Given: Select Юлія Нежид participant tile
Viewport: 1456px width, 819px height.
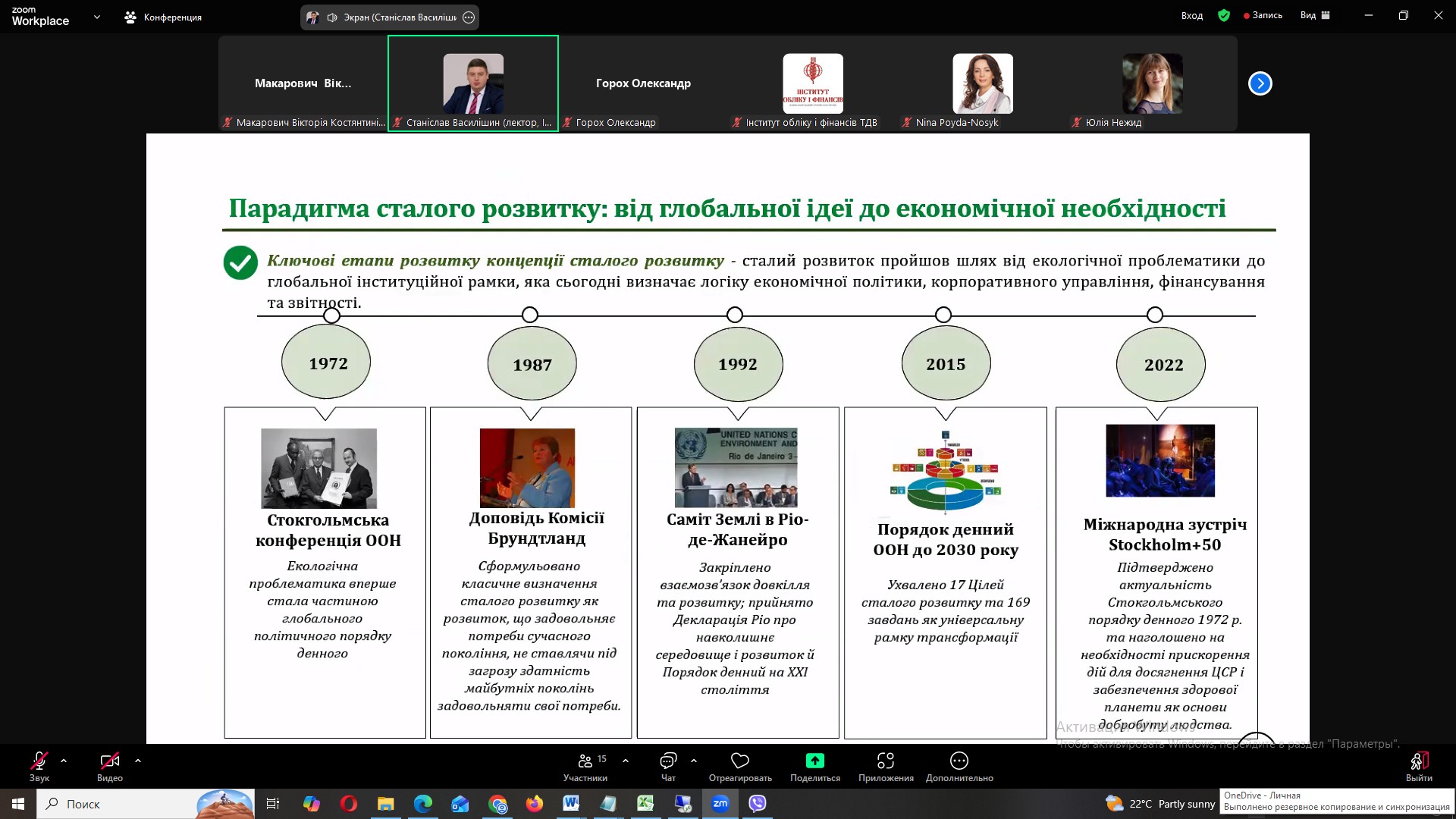Looking at the screenshot, I should click(x=1153, y=83).
